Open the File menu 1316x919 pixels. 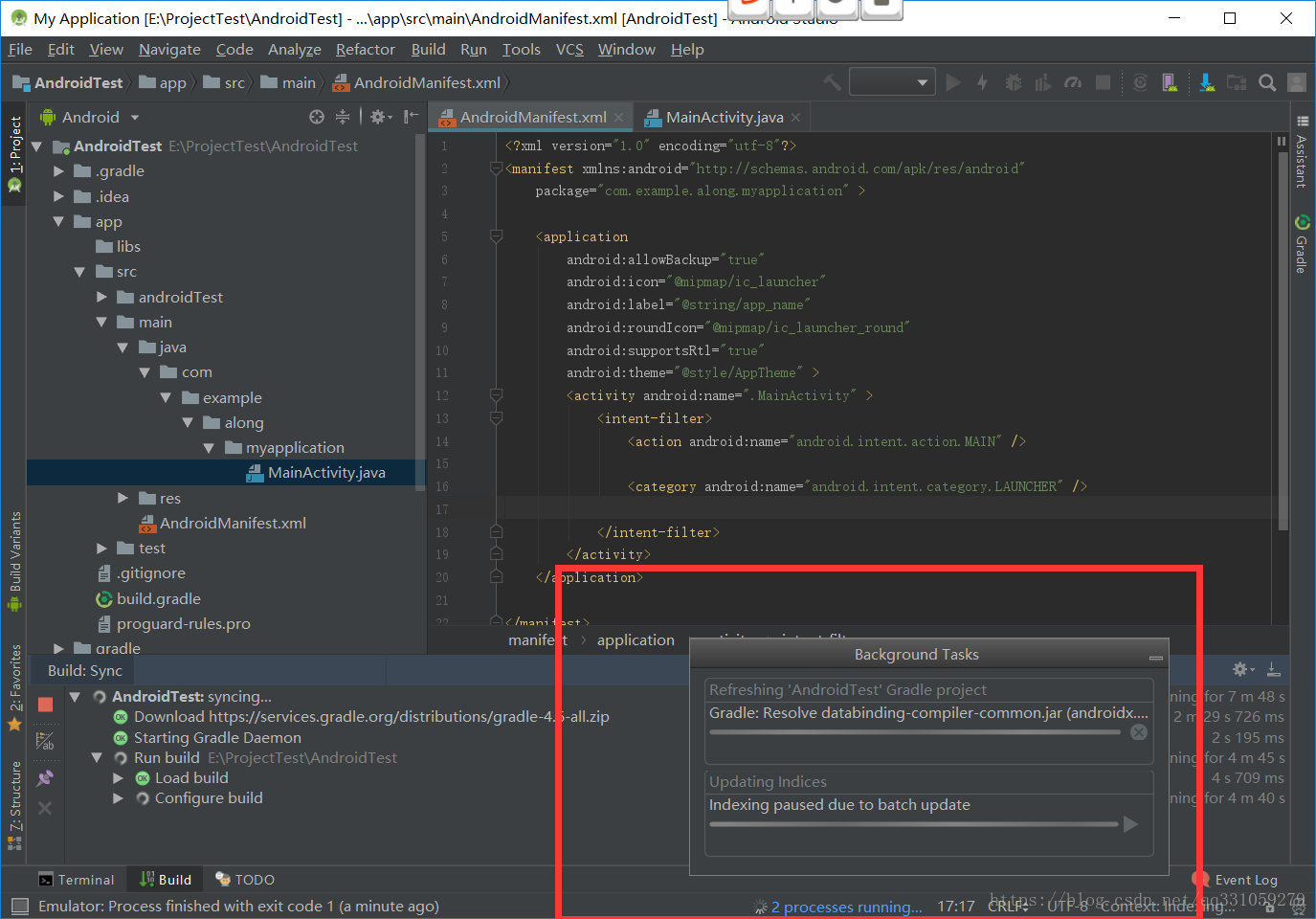[x=20, y=49]
